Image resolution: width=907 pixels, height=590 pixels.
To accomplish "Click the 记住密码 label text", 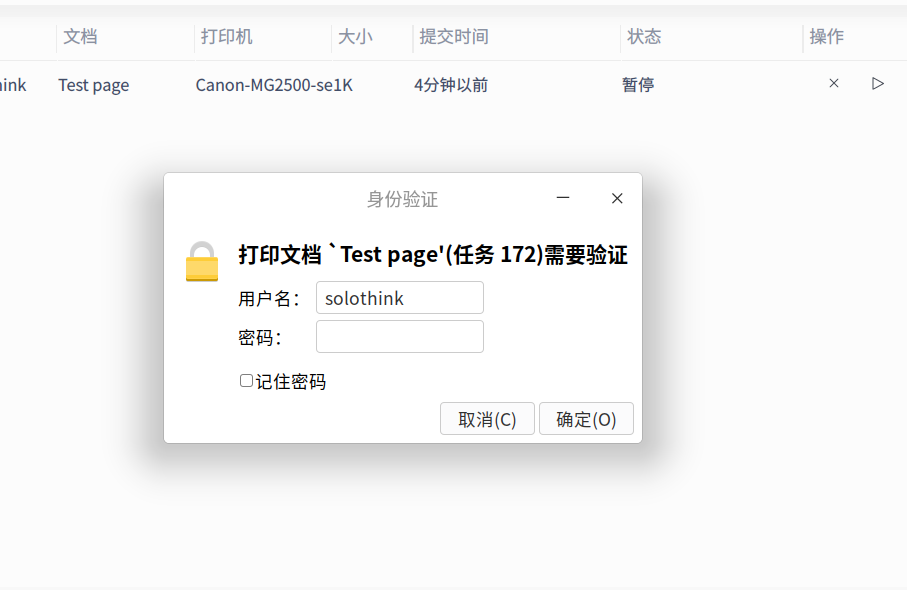I will [x=291, y=382].
